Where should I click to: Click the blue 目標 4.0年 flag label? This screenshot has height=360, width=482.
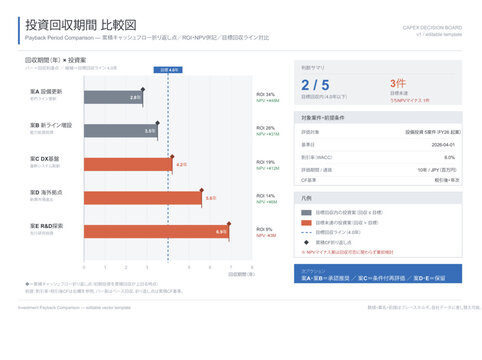tap(168, 70)
